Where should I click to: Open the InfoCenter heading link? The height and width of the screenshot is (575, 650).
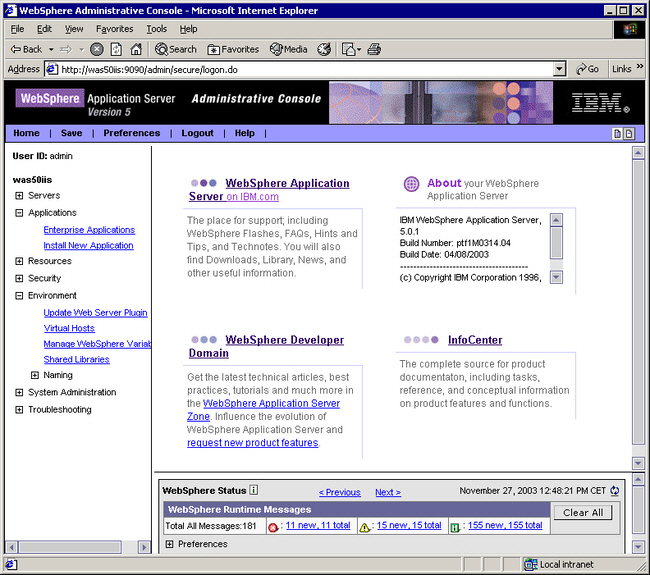pyautogui.click(x=475, y=340)
